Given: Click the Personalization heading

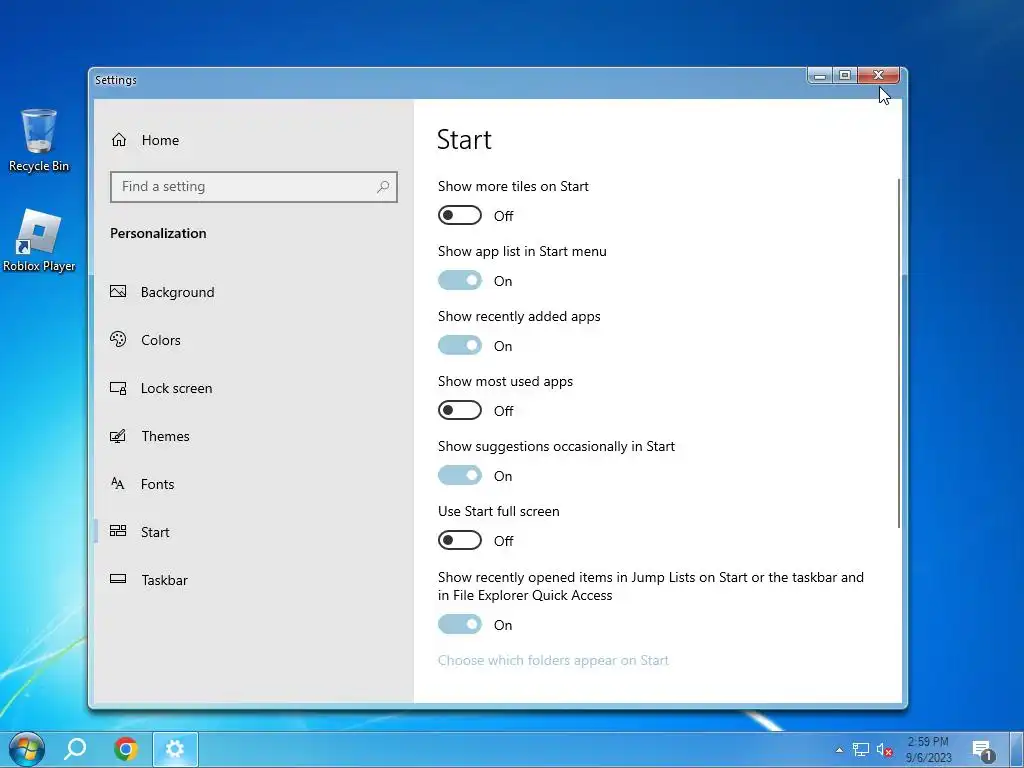Looking at the screenshot, I should [x=158, y=233].
